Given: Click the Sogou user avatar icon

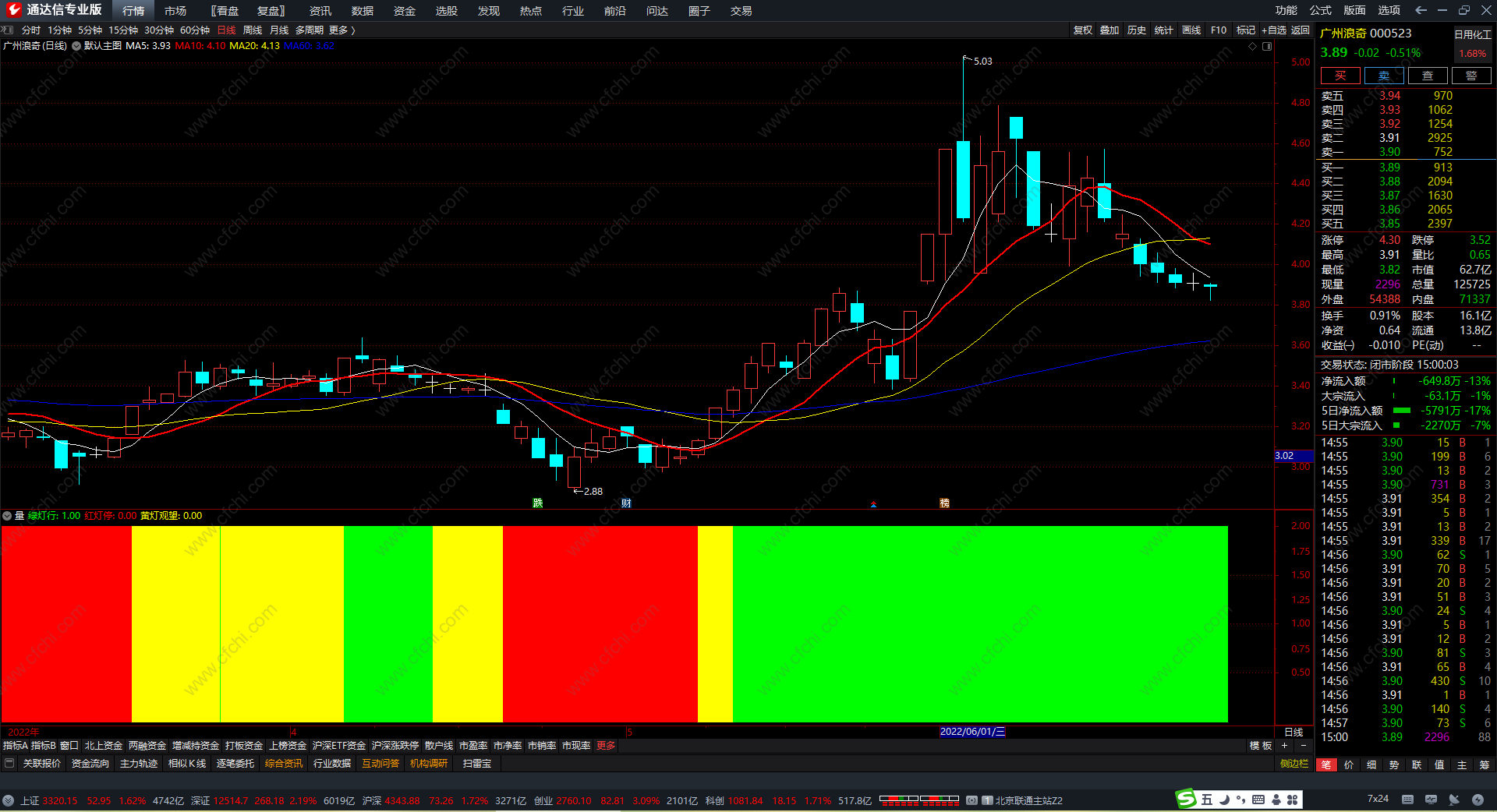Looking at the screenshot, I should [1276, 800].
